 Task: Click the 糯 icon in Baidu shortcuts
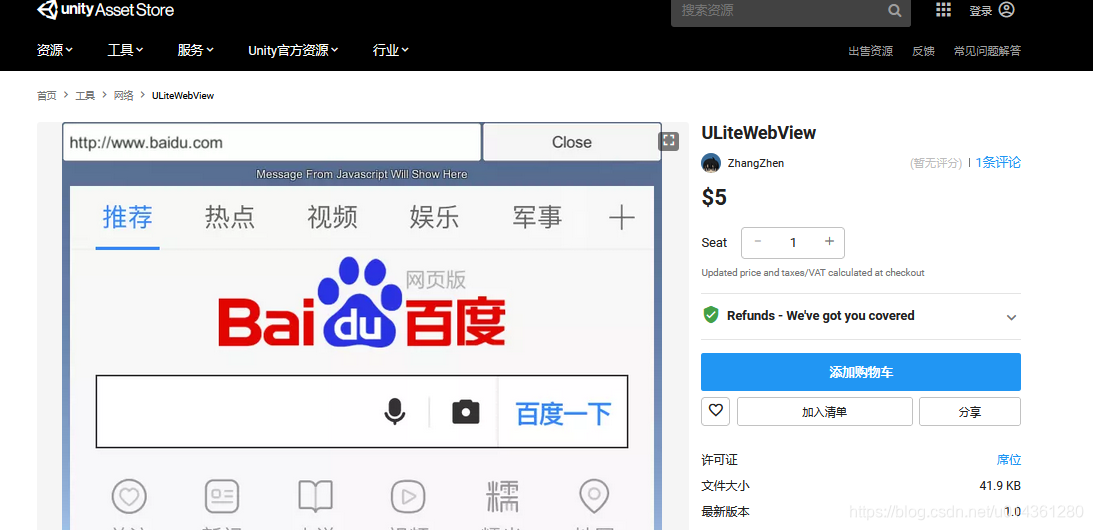click(501, 497)
